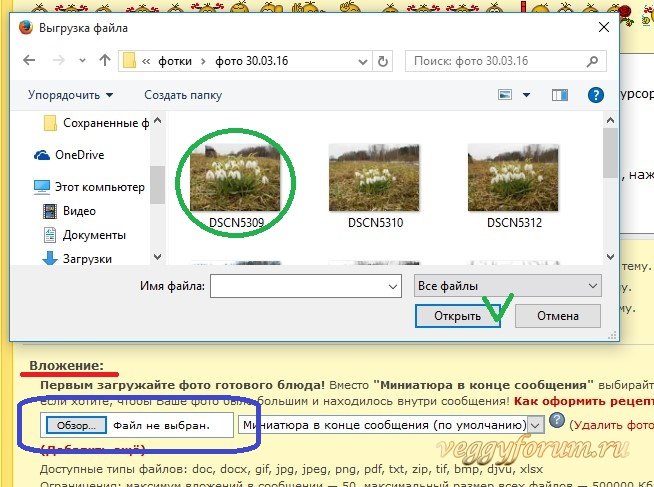Image resolution: width=654 pixels, height=487 pixels.
Task: Click the Открыть button
Action: pos(458,316)
